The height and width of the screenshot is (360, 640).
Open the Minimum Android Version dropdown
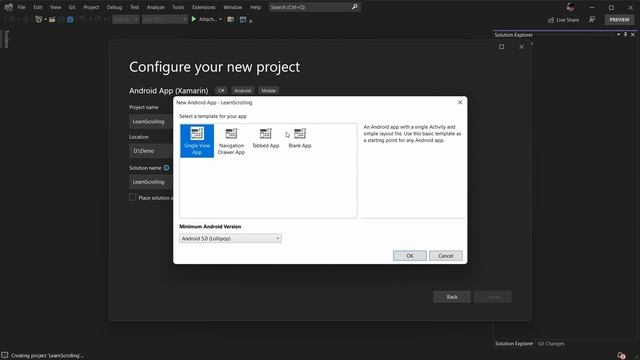point(230,238)
